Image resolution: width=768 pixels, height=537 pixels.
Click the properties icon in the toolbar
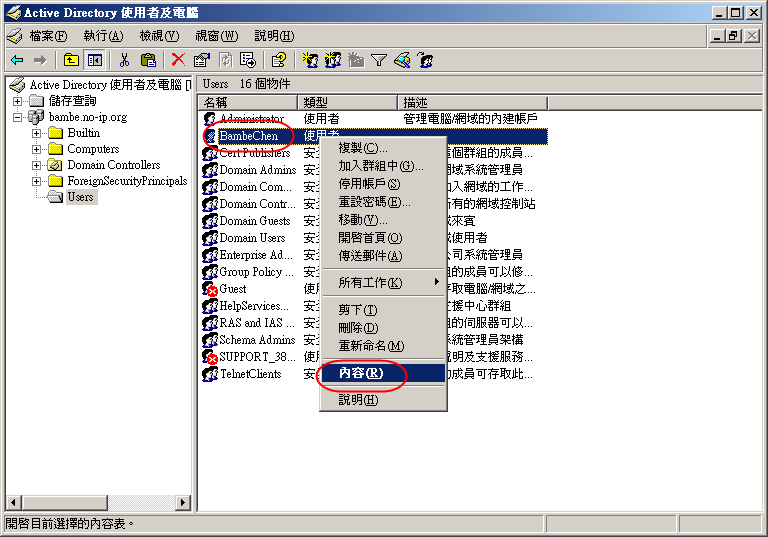coord(201,60)
